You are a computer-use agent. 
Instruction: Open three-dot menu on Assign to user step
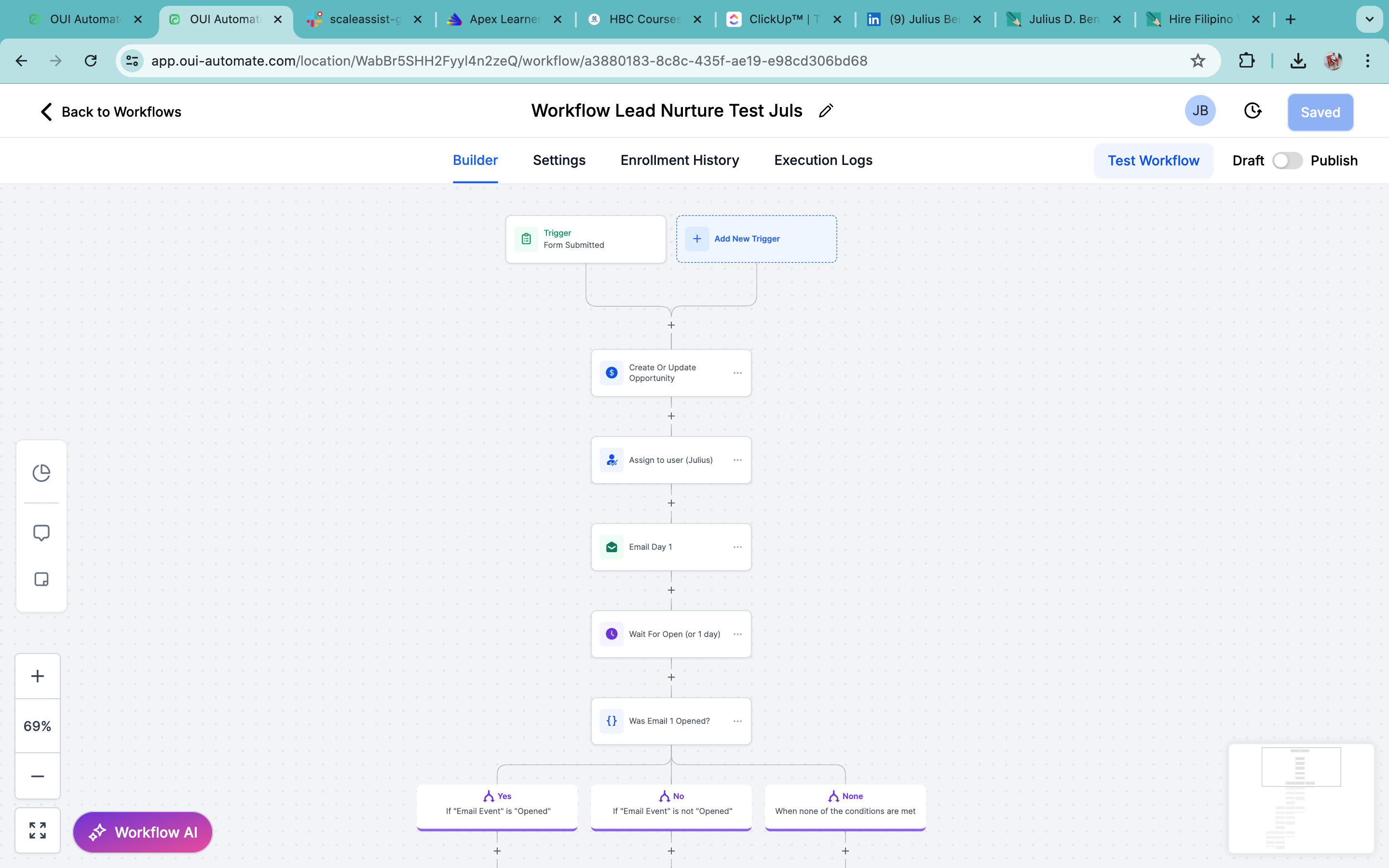tap(737, 460)
